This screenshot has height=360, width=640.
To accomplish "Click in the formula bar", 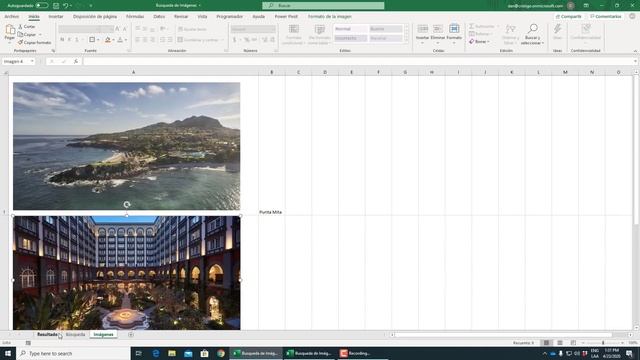I will (359, 61).
